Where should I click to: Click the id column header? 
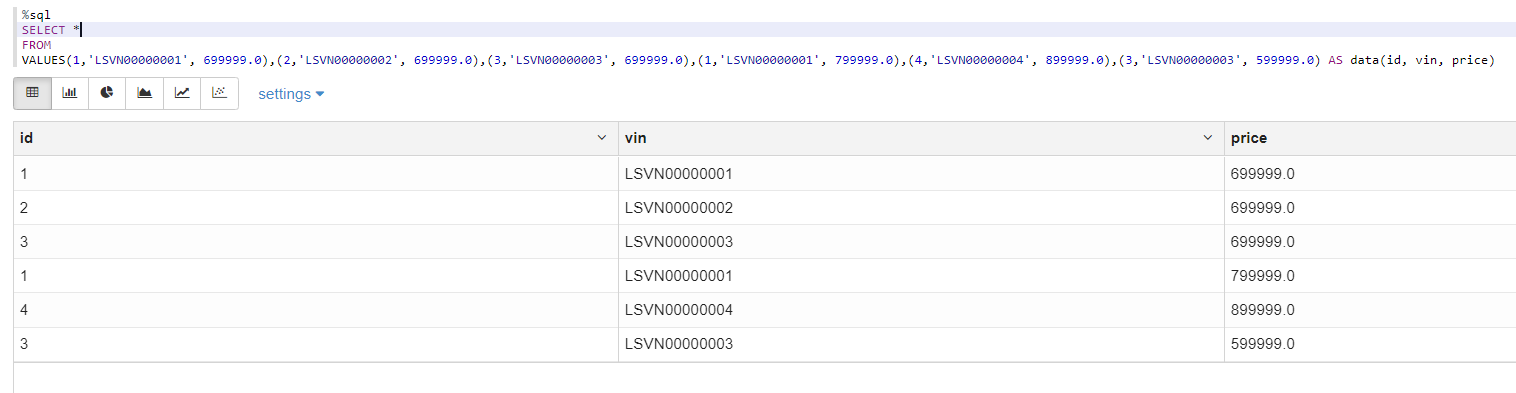pos(316,138)
